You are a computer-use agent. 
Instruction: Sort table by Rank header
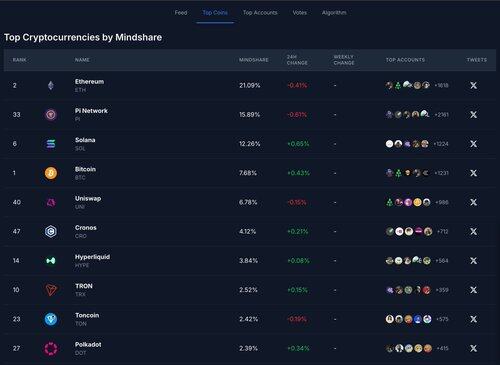(x=20, y=60)
